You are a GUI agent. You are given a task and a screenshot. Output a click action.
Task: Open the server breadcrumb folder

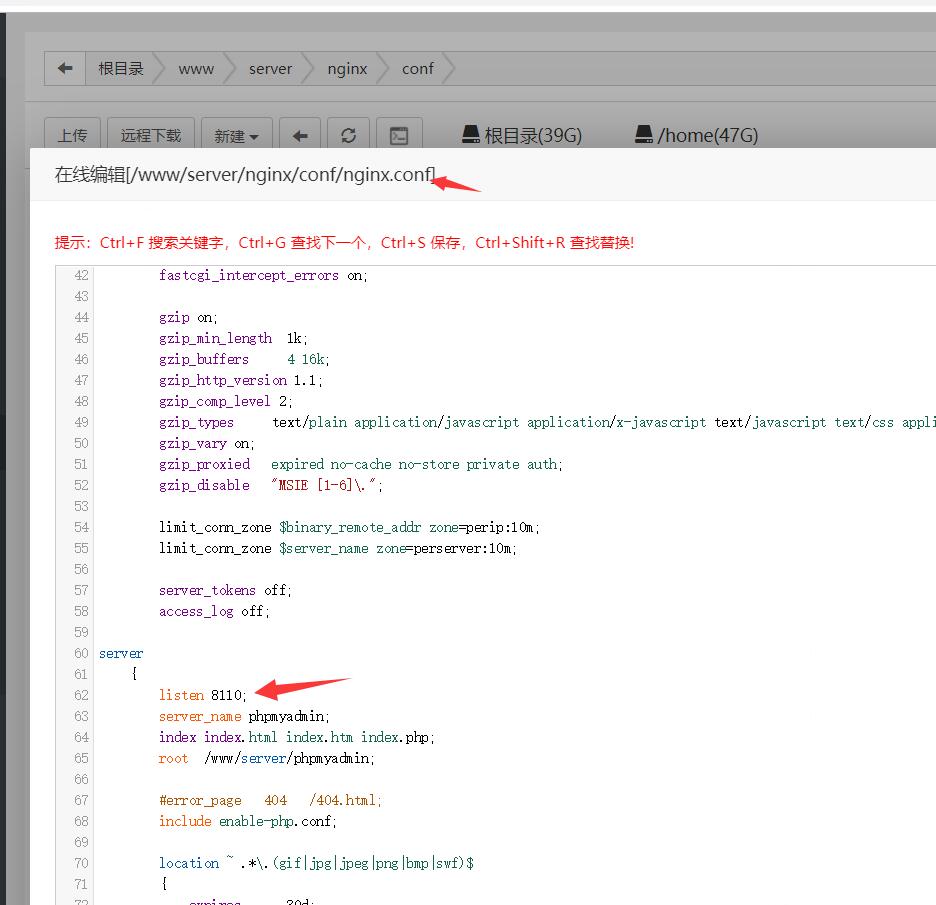[270, 69]
